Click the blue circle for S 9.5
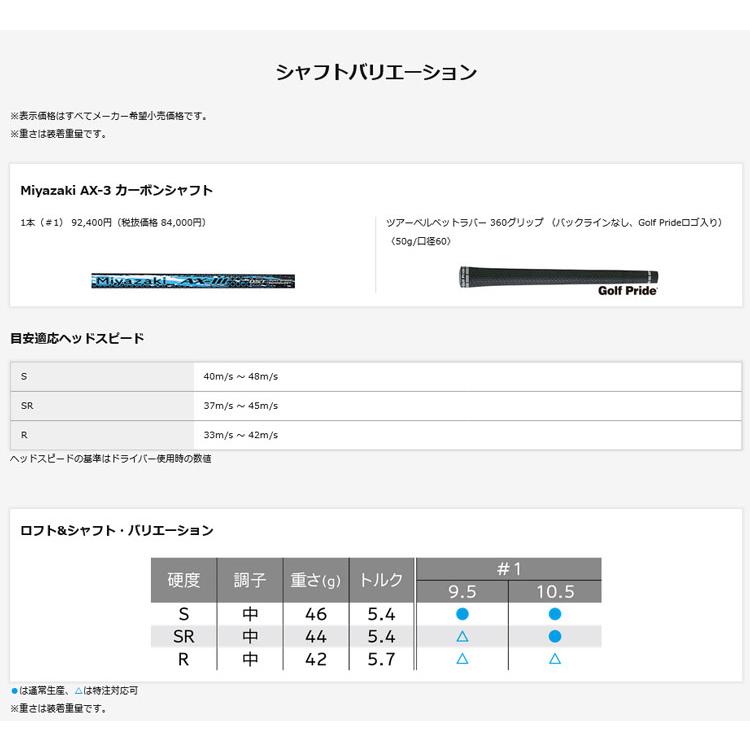Screen dimensions: 750x750 pyautogui.click(x=462, y=614)
